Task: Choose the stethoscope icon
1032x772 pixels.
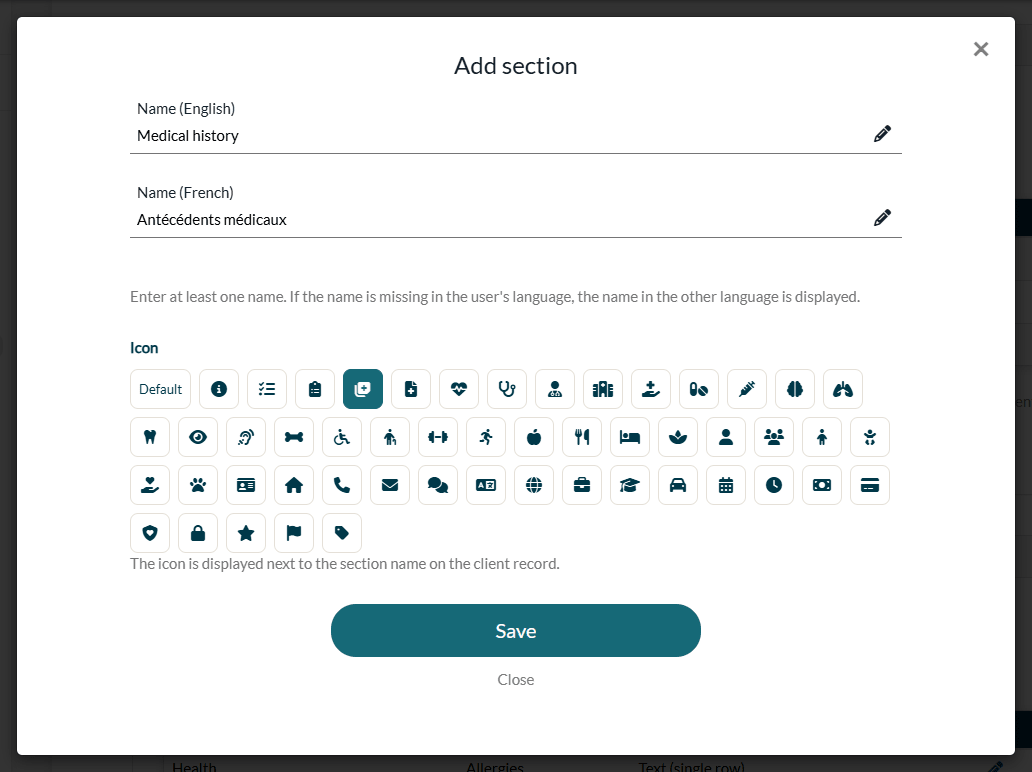Action: (x=507, y=389)
